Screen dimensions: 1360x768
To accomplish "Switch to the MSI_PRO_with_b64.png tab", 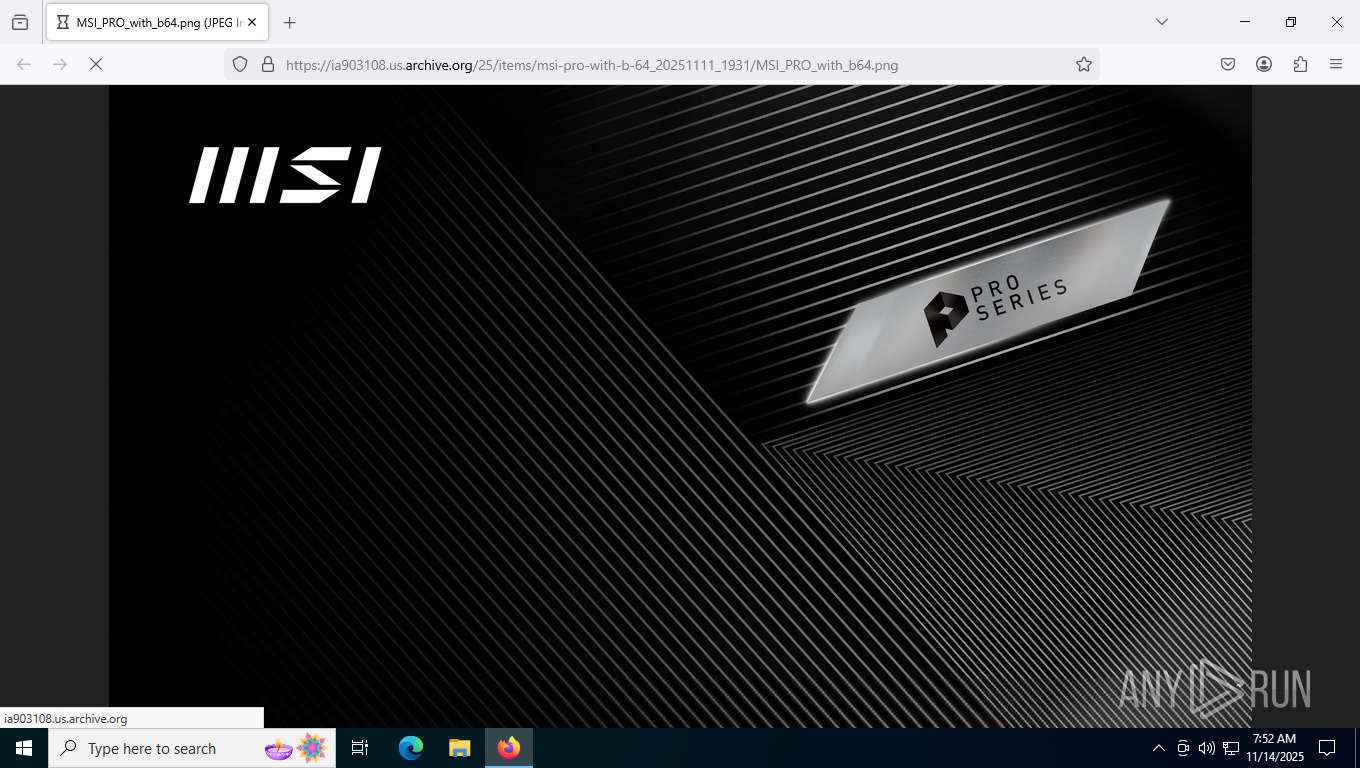I will tap(155, 22).
